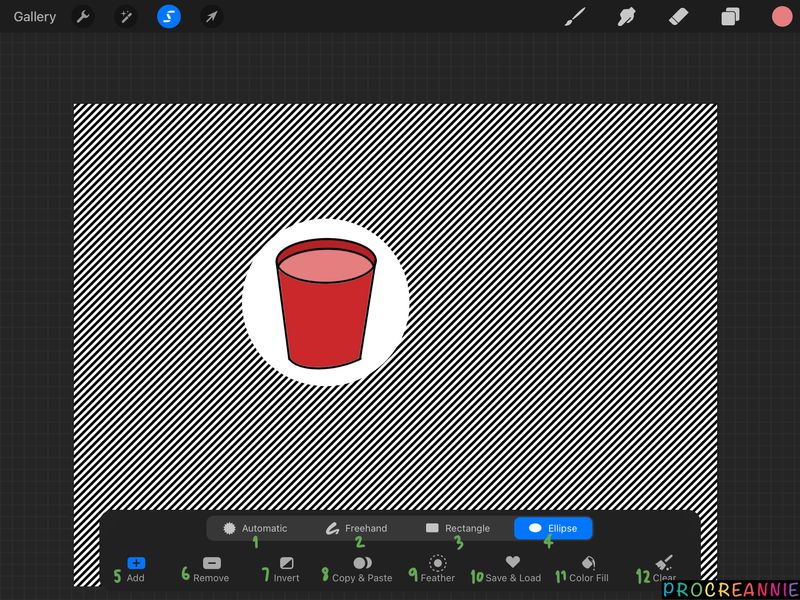The height and width of the screenshot is (600, 800).
Task: Tap the Copy & Paste selection icon
Action: click(x=364, y=563)
